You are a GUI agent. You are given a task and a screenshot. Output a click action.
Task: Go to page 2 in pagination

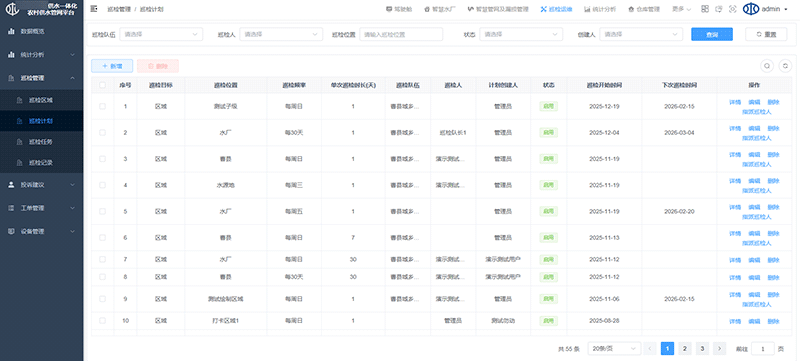tap(685, 349)
